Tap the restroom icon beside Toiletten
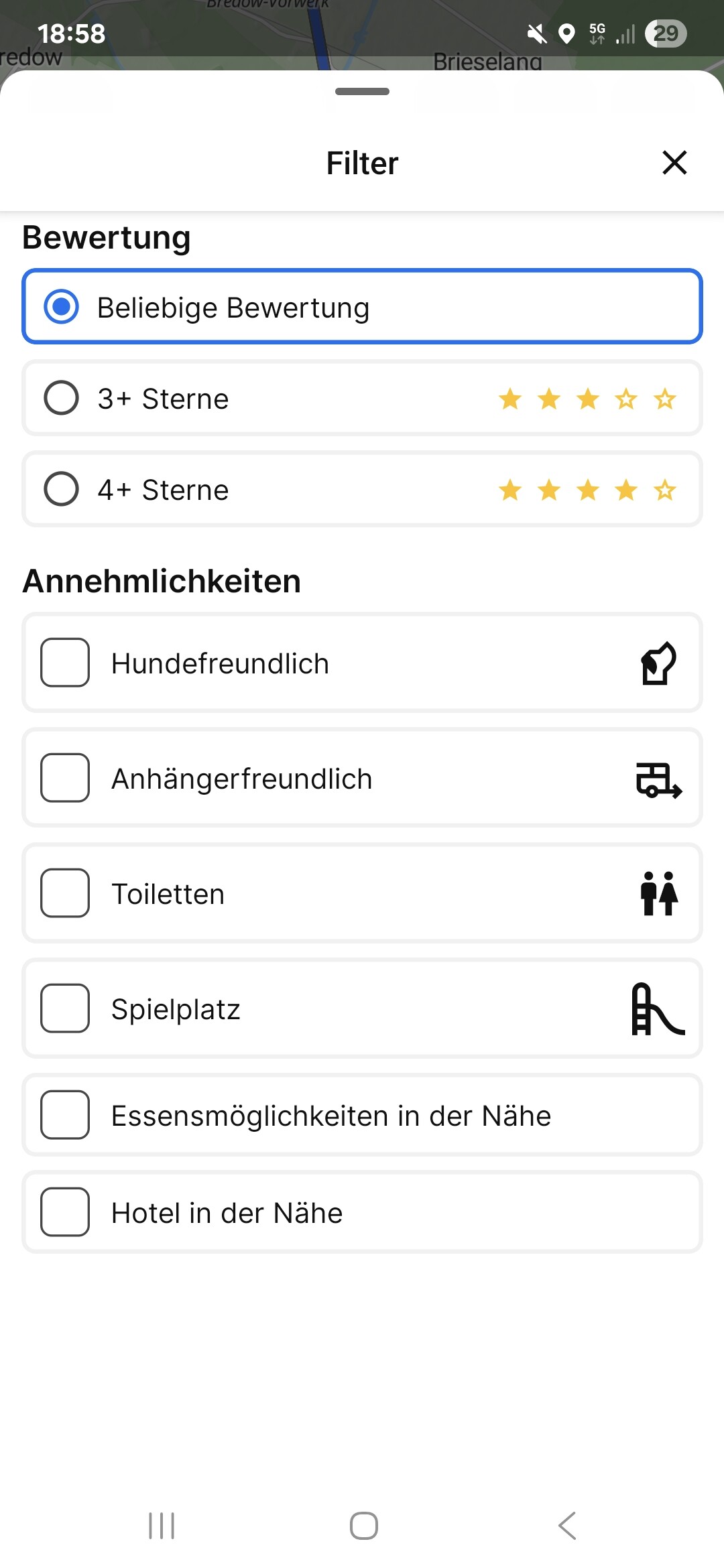This screenshot has height=1568, width=724. pos(658,894)
